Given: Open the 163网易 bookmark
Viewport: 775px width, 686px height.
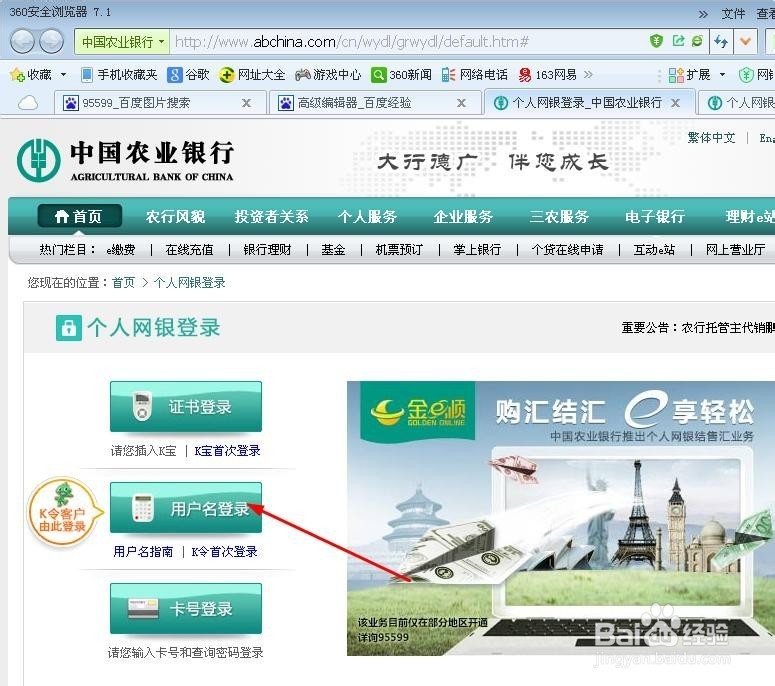Looking at the screenshot, I should [x=548, y=75].
